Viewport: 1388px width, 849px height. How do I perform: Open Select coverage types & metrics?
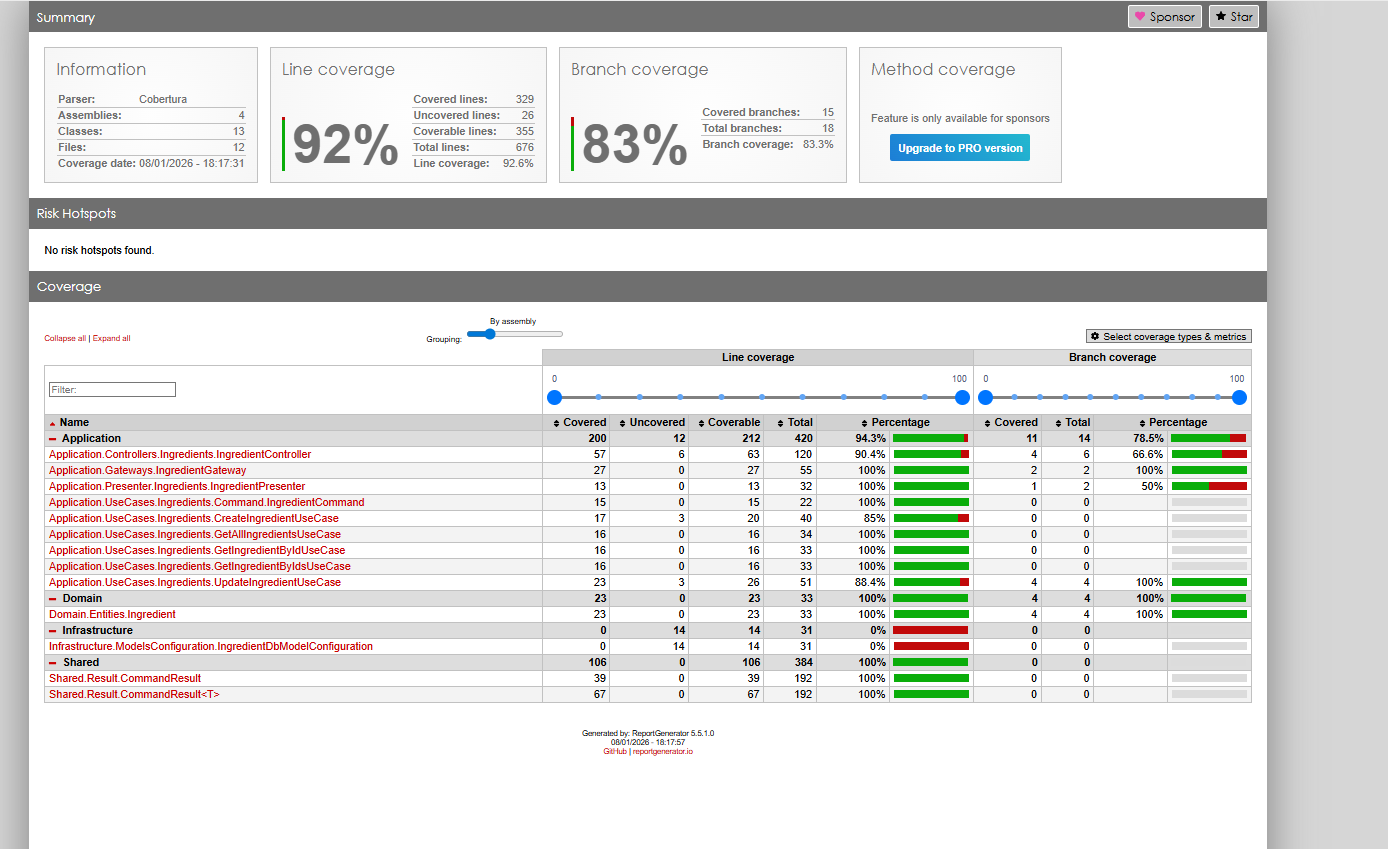tap(1168, 337)
